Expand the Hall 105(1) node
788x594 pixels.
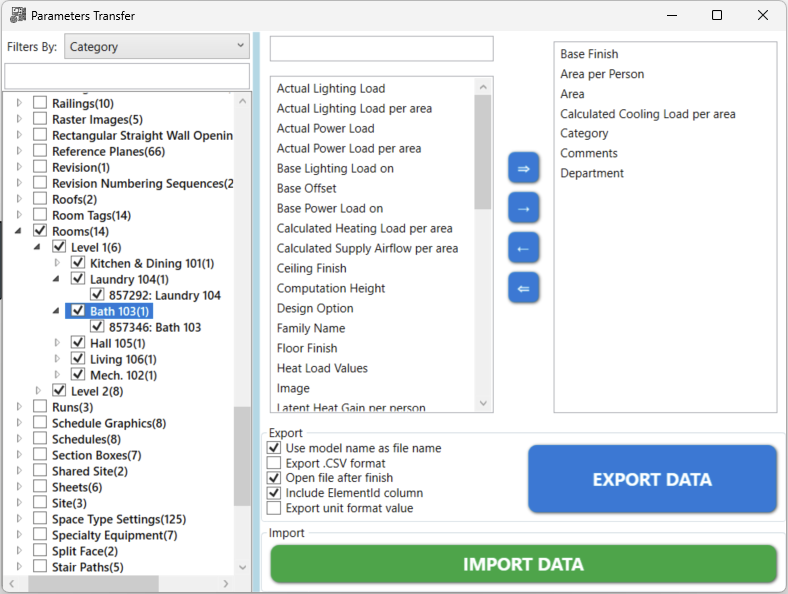pyautogui.click(x=57, y=343)
